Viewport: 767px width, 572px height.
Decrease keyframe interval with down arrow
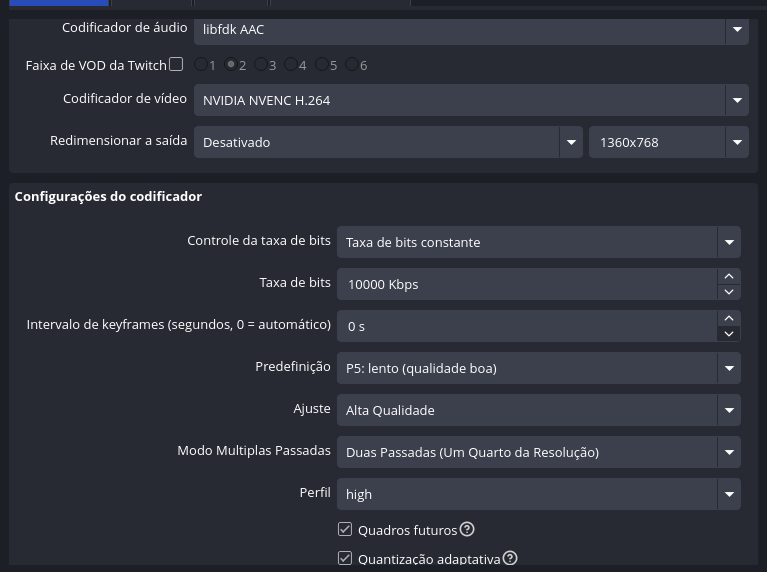pyautogui.click(x=729, y=334)
